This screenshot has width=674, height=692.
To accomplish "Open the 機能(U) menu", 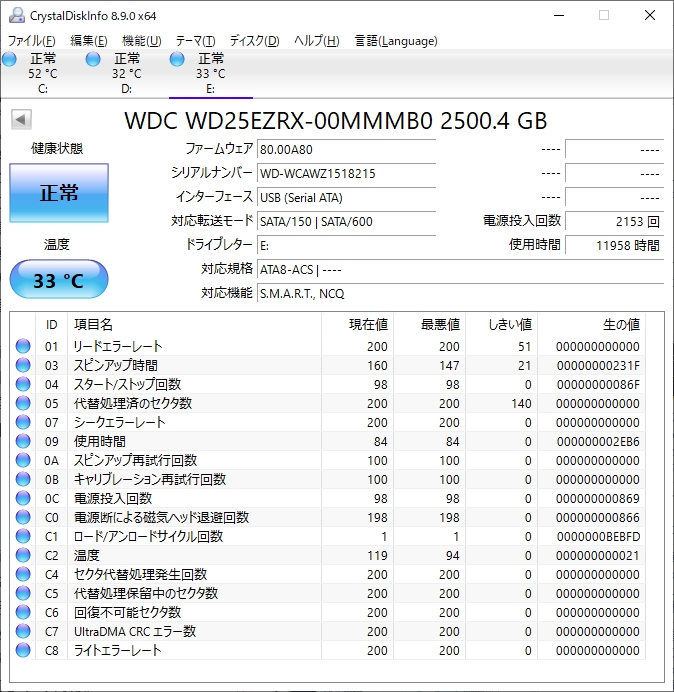I will tap(142, 41).
